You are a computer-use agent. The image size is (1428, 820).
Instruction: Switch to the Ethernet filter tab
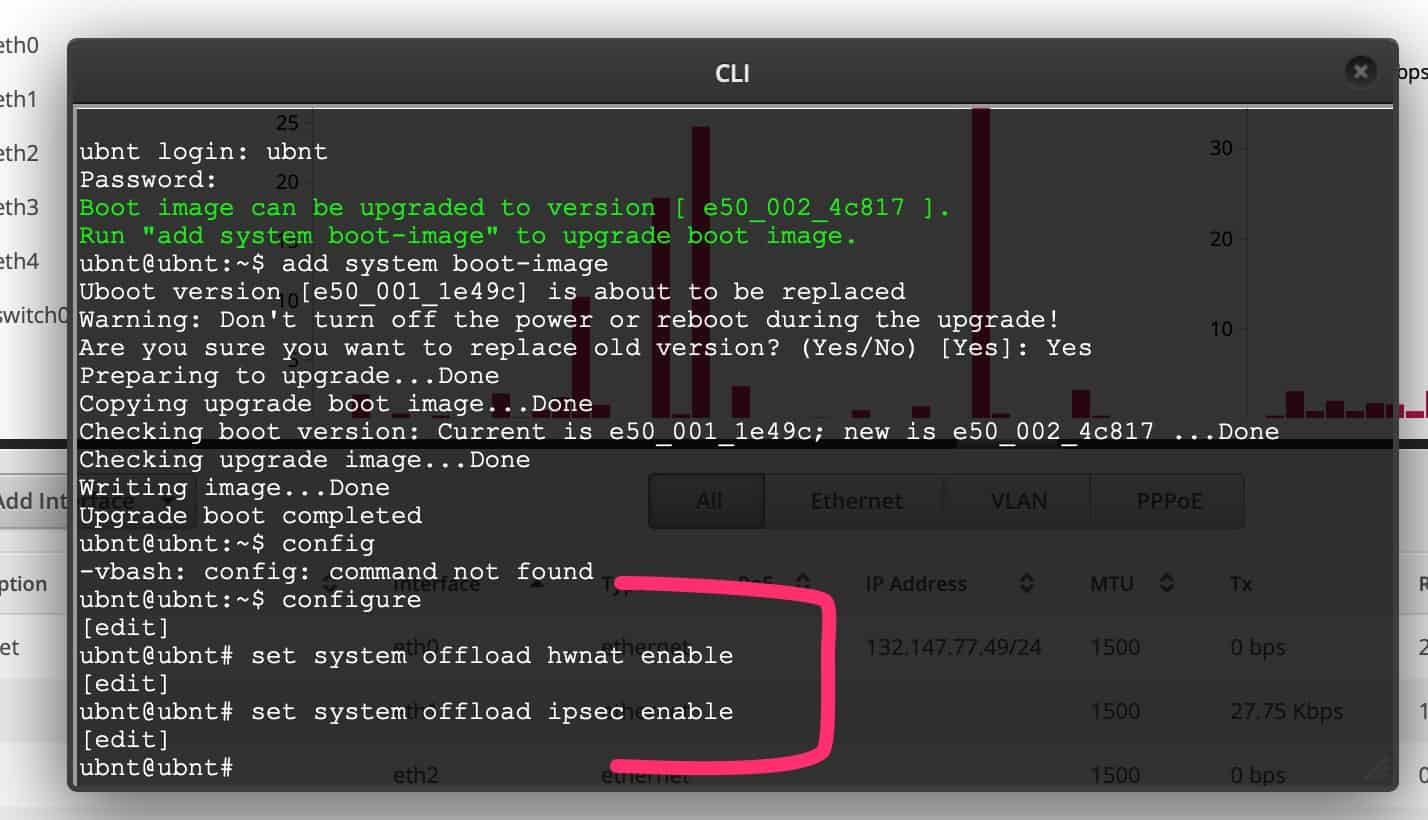coord(856,501)
